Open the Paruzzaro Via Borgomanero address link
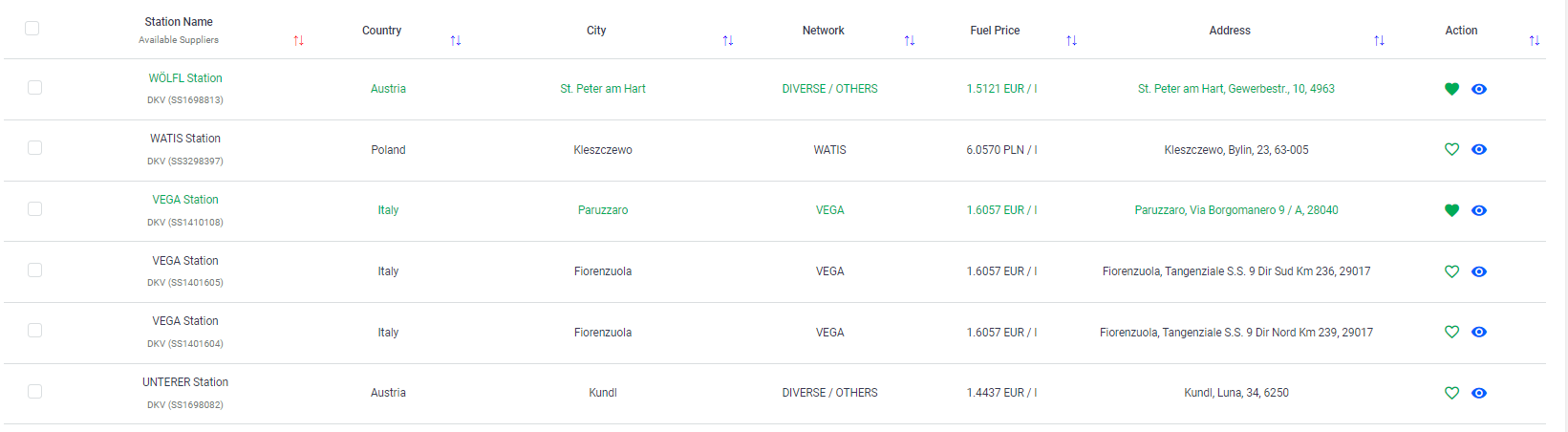 [1235, 210]
